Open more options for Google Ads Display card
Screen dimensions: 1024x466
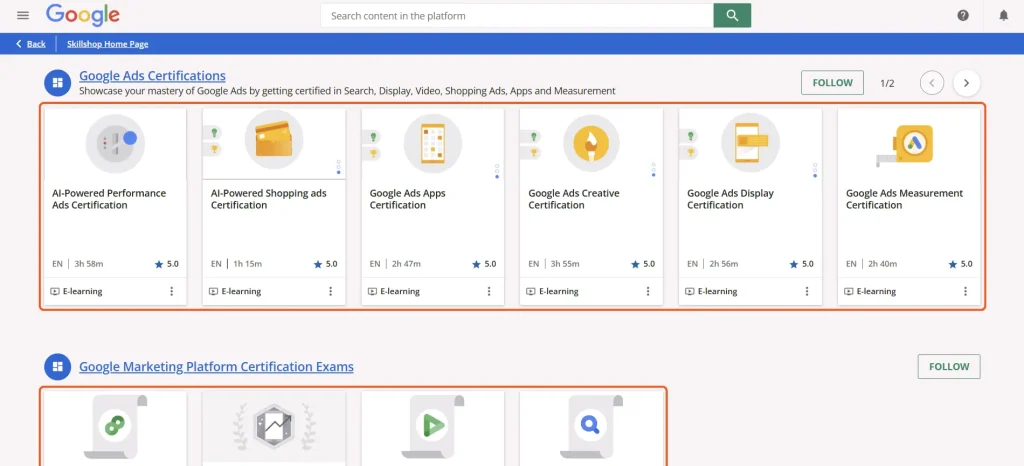point(807,291)
